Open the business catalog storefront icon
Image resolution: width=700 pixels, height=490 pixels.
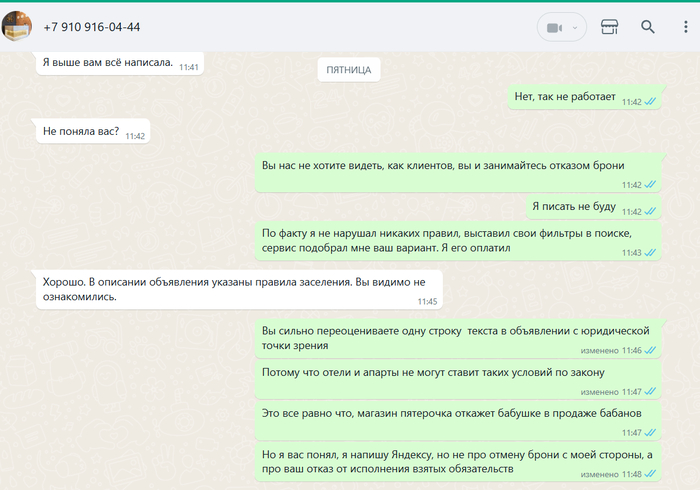click(x=609, y=27)
